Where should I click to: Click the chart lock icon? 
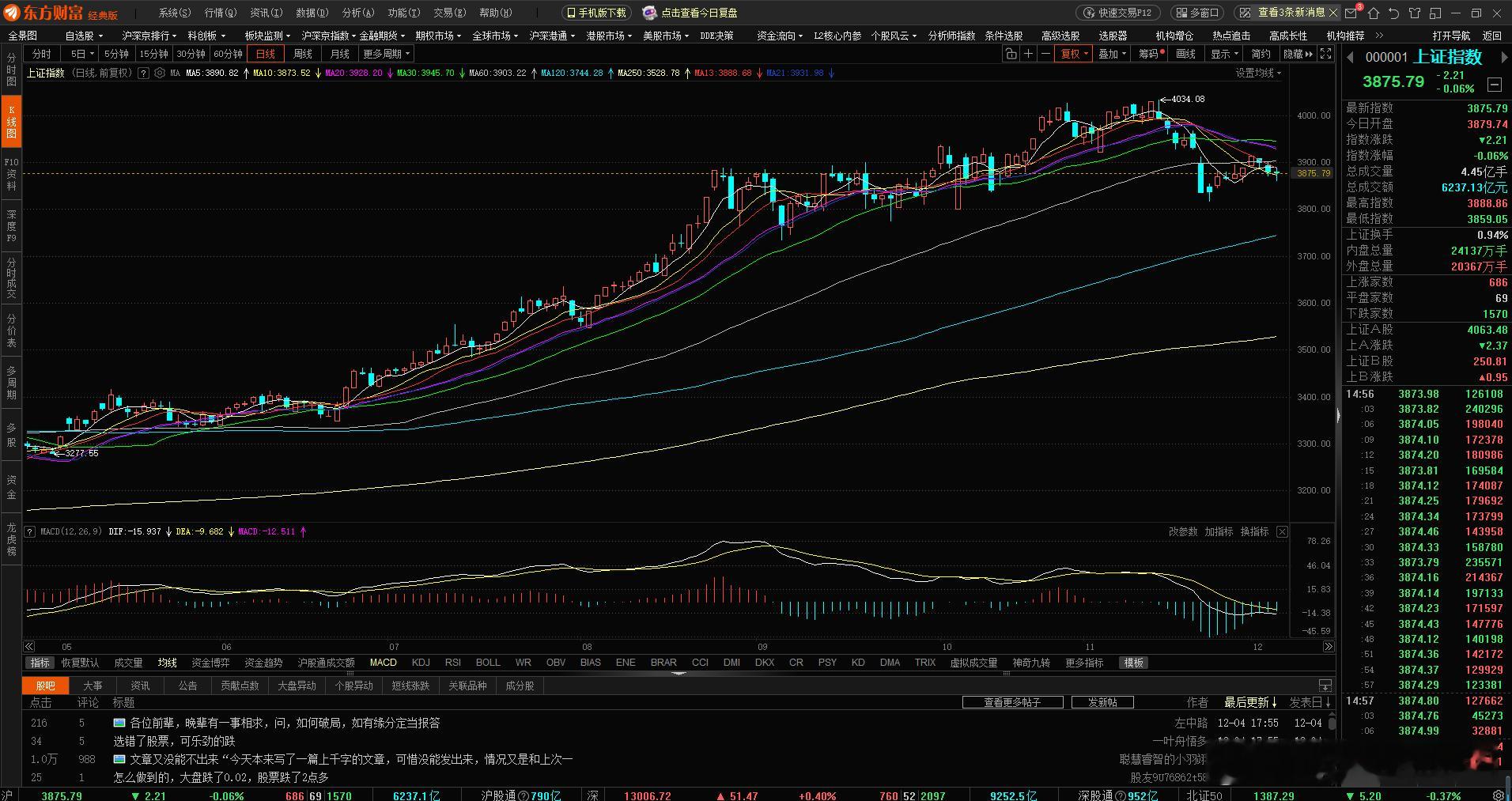click(1011, 54)
